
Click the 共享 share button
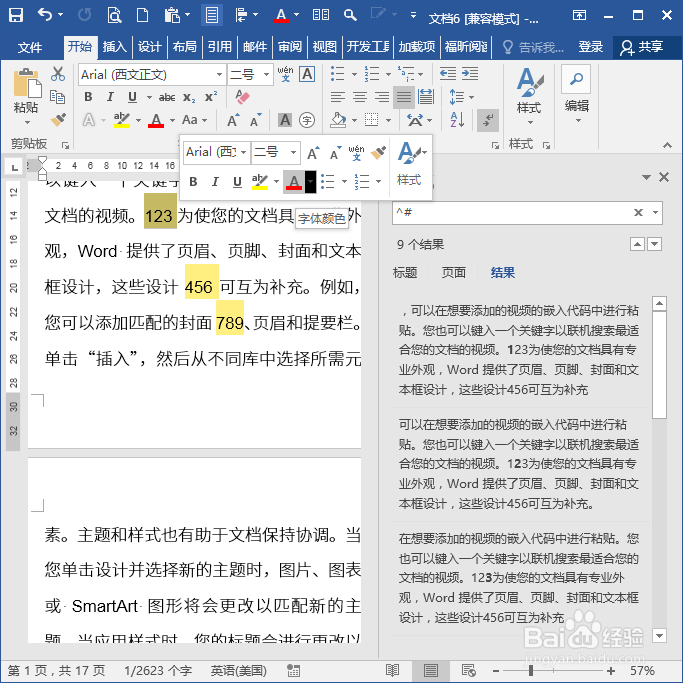642,47
